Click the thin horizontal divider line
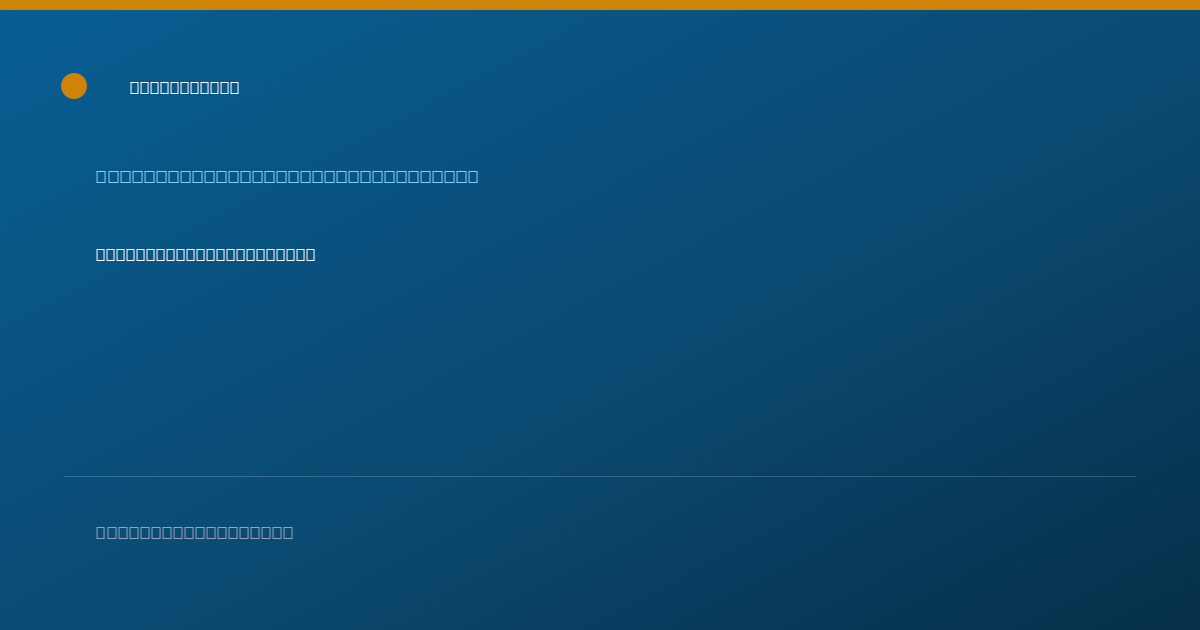This screenshot has width=1200, height=630. (600, 477)
